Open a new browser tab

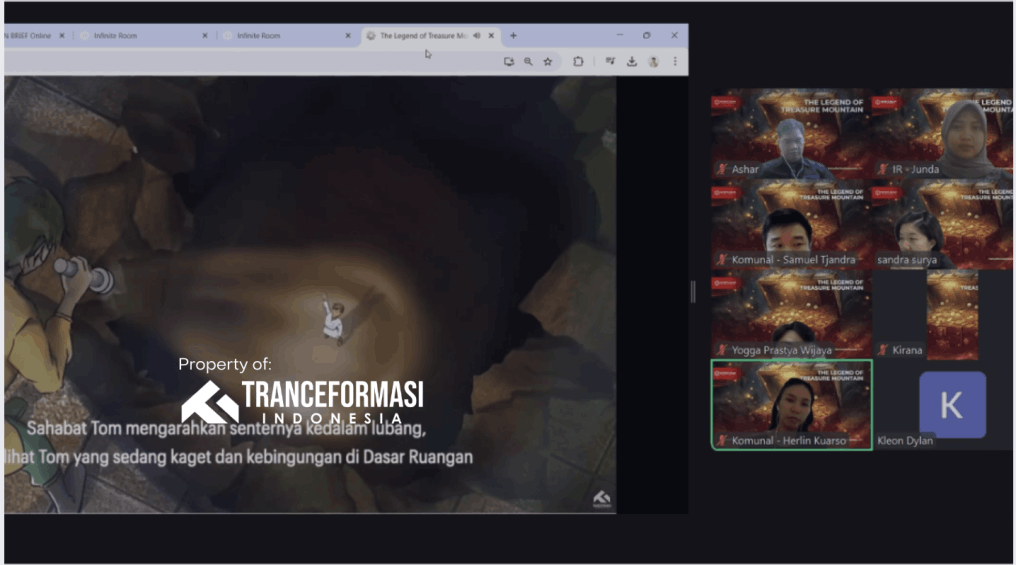pyautogui.click(x=513, y=35)
